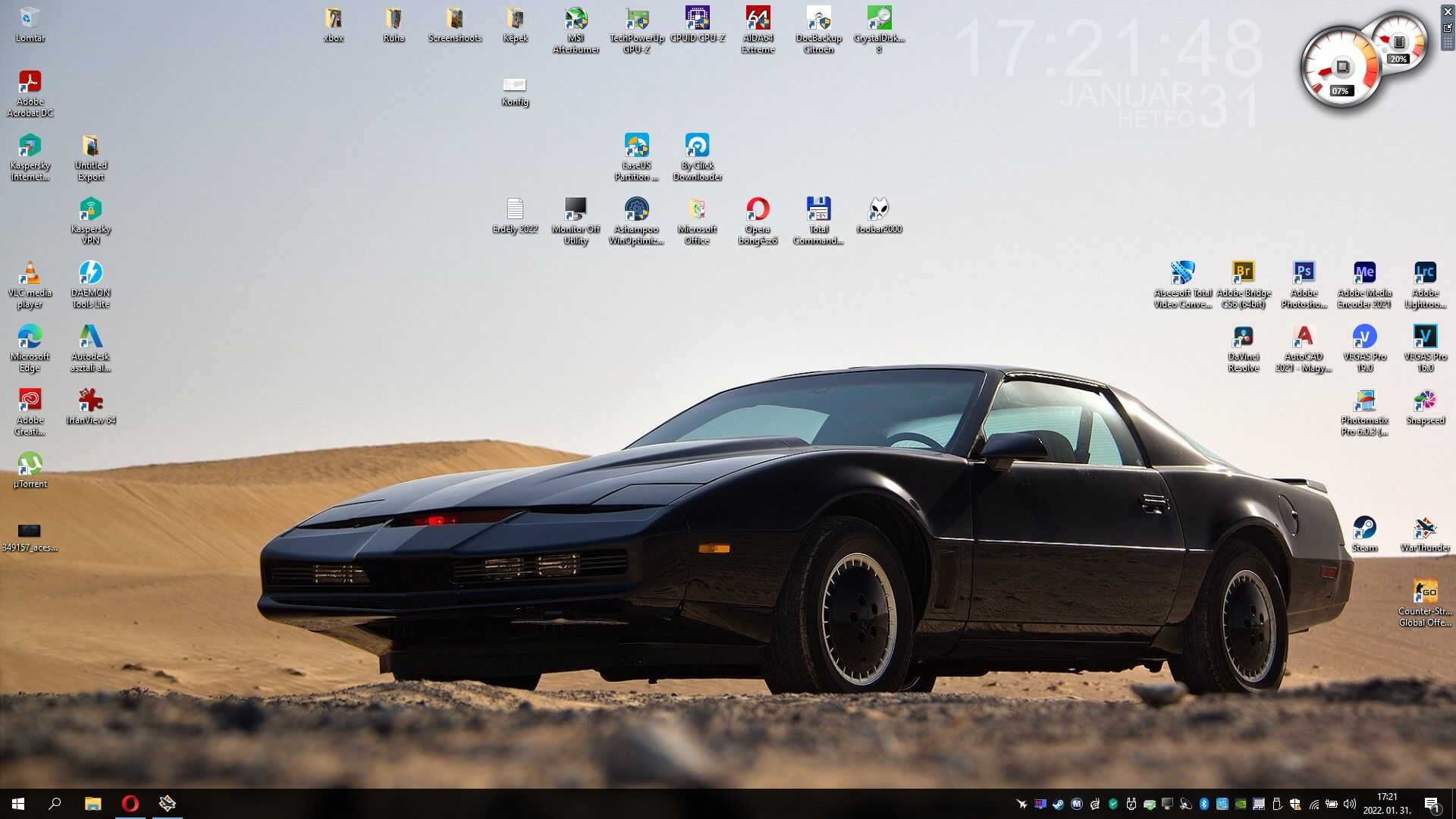Open File Explorer from taskbar
This screenshot has height=819, width=1456.
(93, 804)
